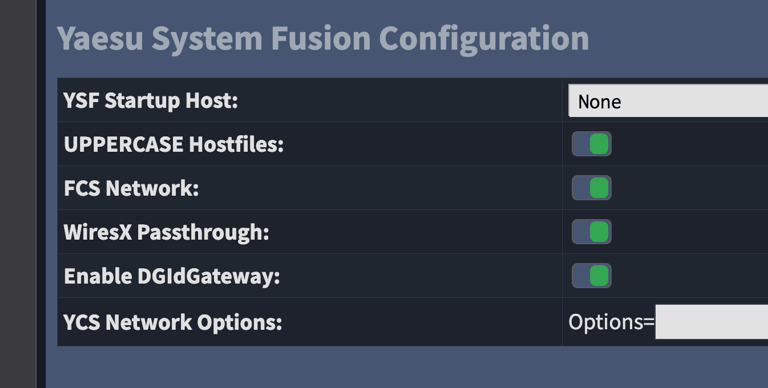Click the word 'System' in heading
The height and width of the screenshot is (388, 768).
click(x=207, y=39)
